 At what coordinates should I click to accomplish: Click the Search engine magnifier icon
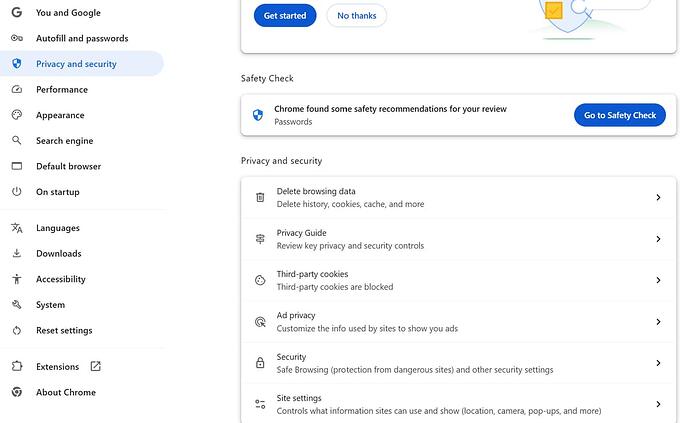pyautogui.click(x=16, y=141)
